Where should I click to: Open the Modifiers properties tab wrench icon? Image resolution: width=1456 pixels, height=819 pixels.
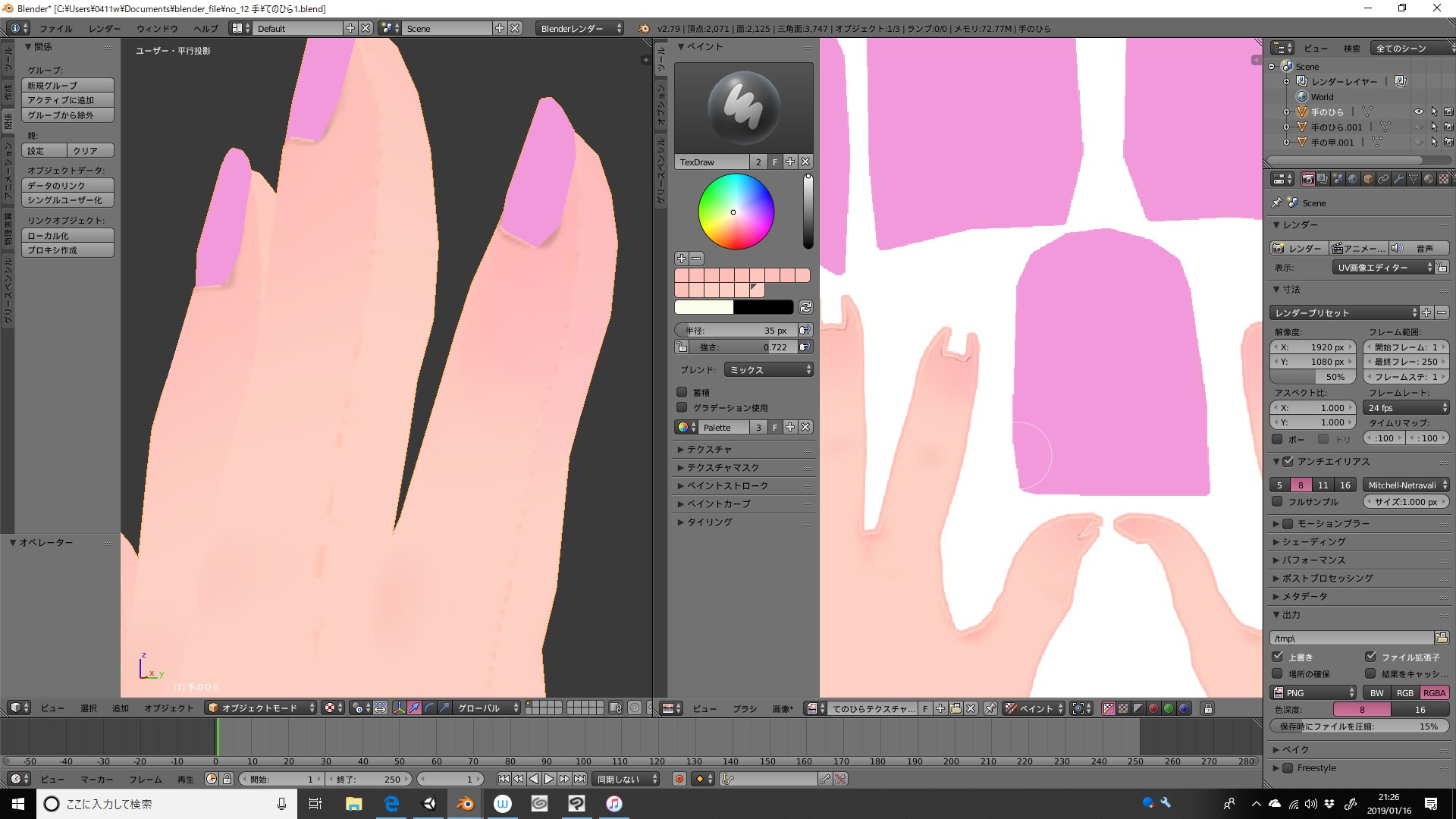point(1398,179)
